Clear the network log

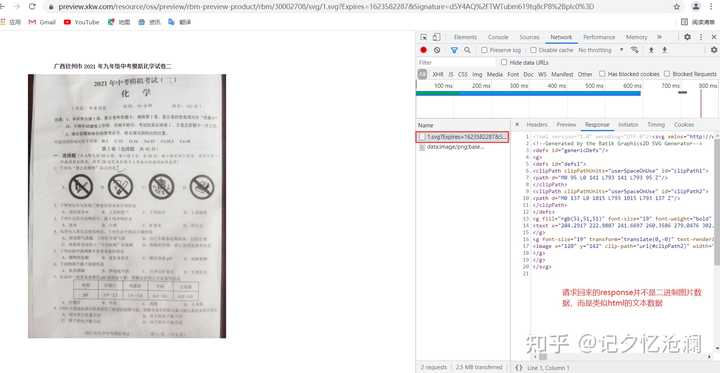pos(437,50)
